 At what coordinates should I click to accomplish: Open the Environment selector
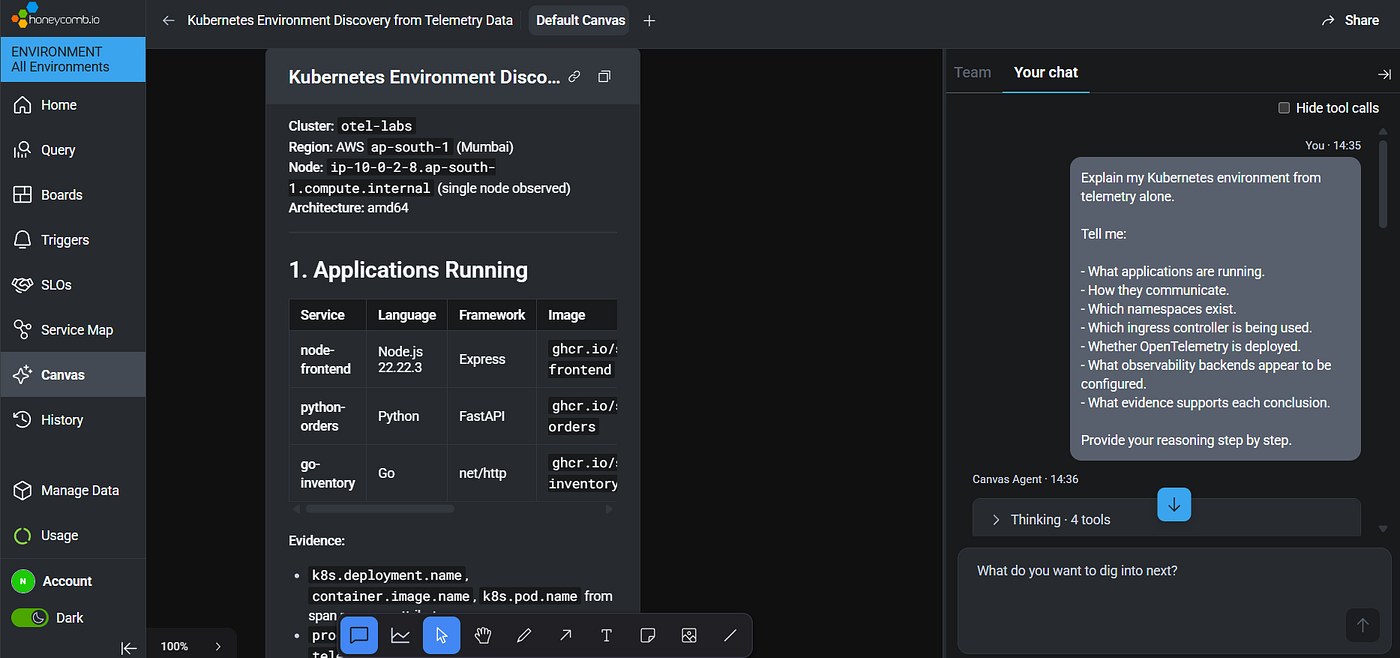pyautogui.click(x=72, y=59)
